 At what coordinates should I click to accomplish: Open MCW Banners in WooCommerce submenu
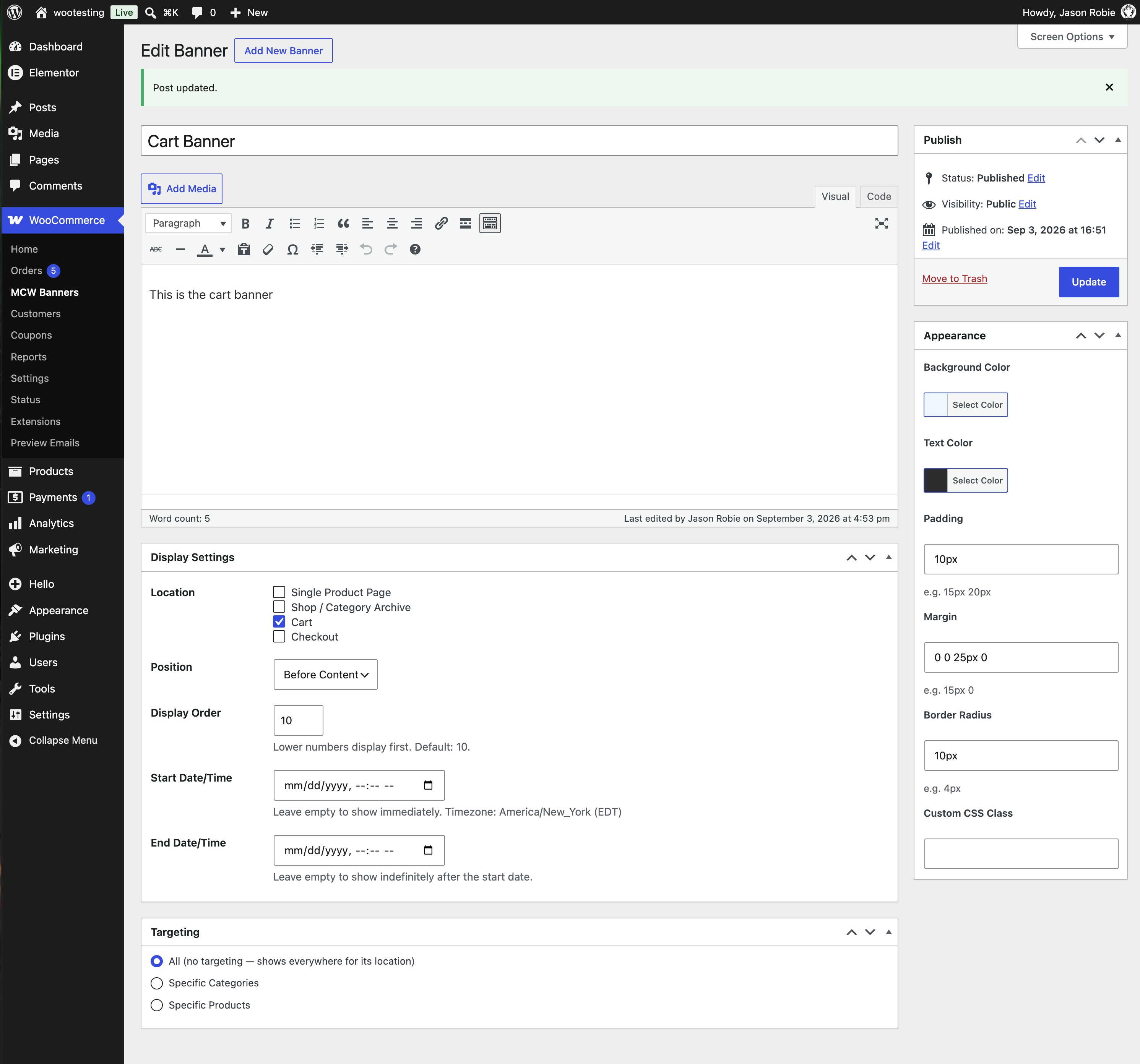pyautogui.click(x=45, y=292)
